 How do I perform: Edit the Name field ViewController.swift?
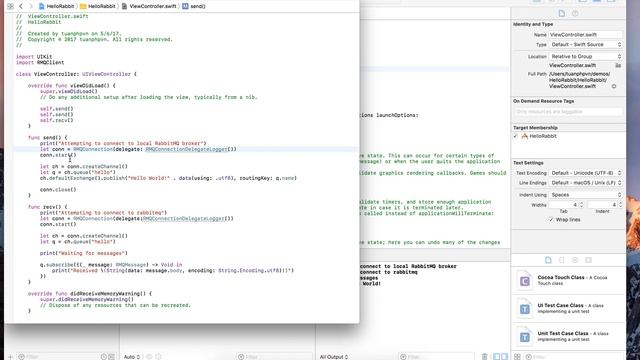(x=586, y=35)
